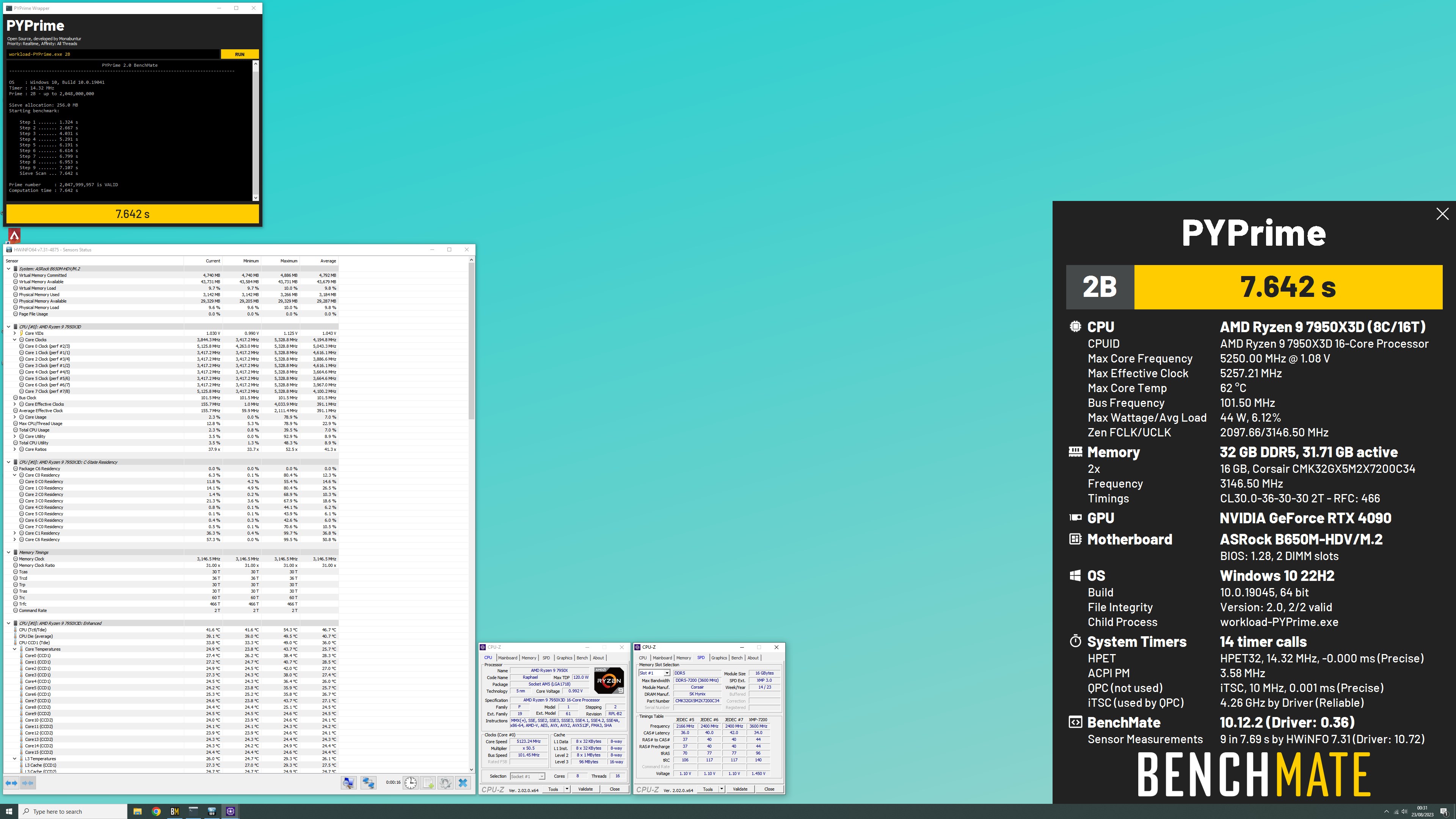Expand Core Usage row

click(15, 417)
